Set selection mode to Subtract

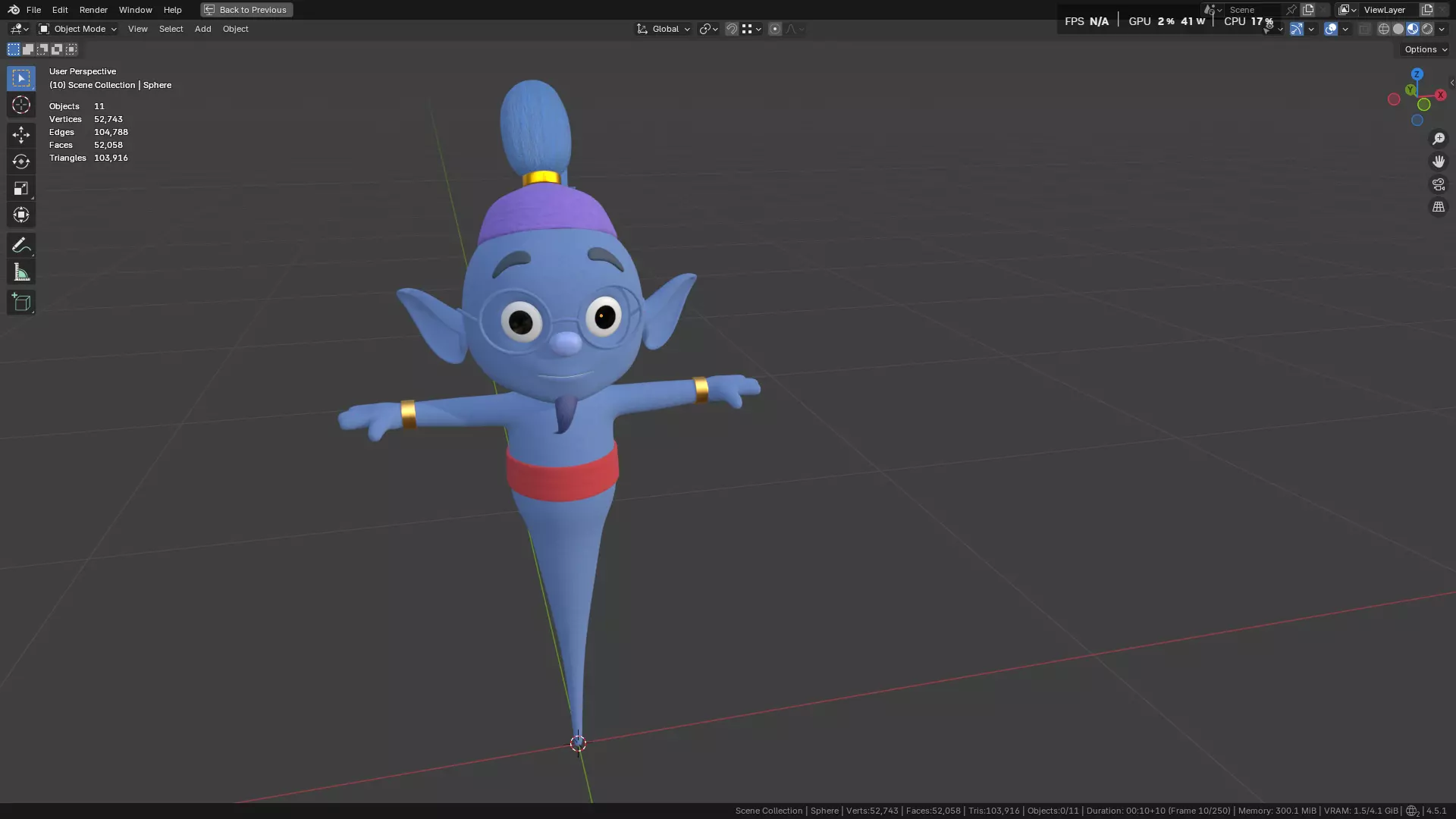pos(42,49)
